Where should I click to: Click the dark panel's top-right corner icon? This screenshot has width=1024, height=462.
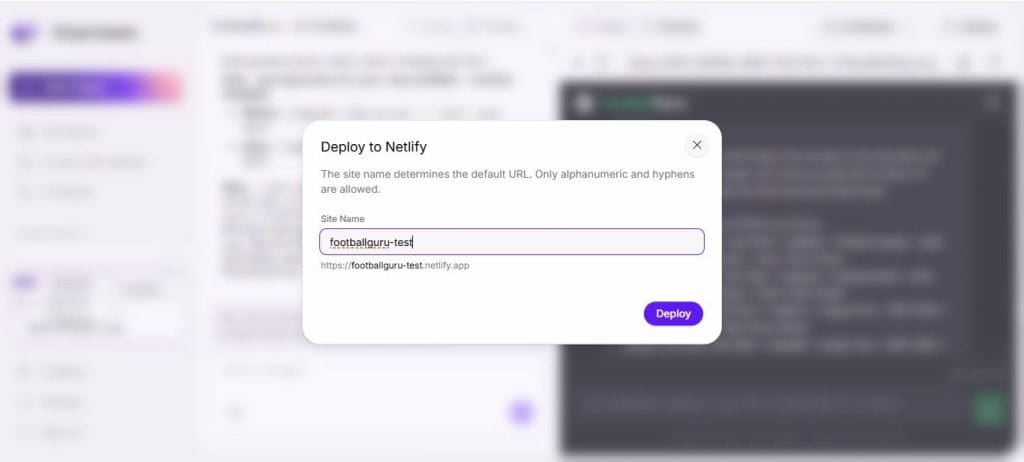tap(991, 101)
